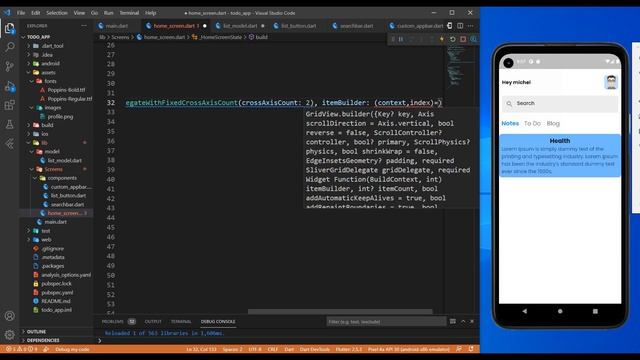Stop debugging with the red square
Image resolution: width=640 pixels, height=360 pixels.
click(x=463, y=40)
